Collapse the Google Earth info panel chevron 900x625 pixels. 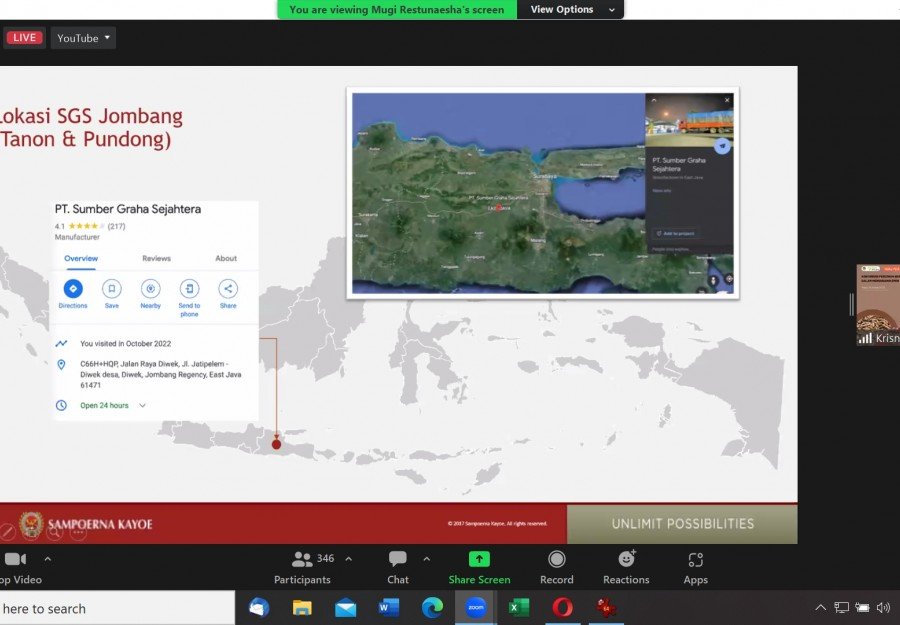point(654,100)
